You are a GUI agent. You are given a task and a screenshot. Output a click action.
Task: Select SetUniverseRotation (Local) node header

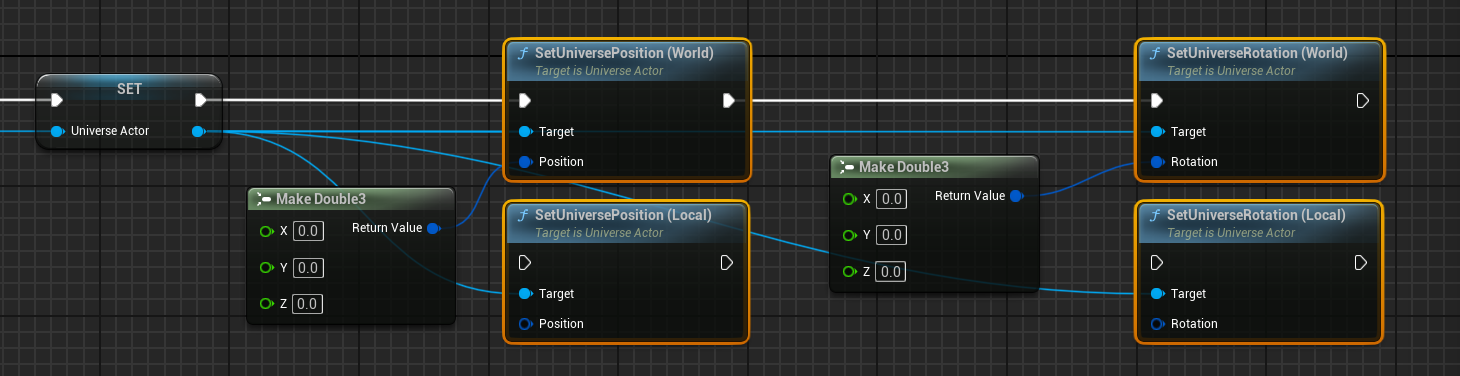[1260, 222]
